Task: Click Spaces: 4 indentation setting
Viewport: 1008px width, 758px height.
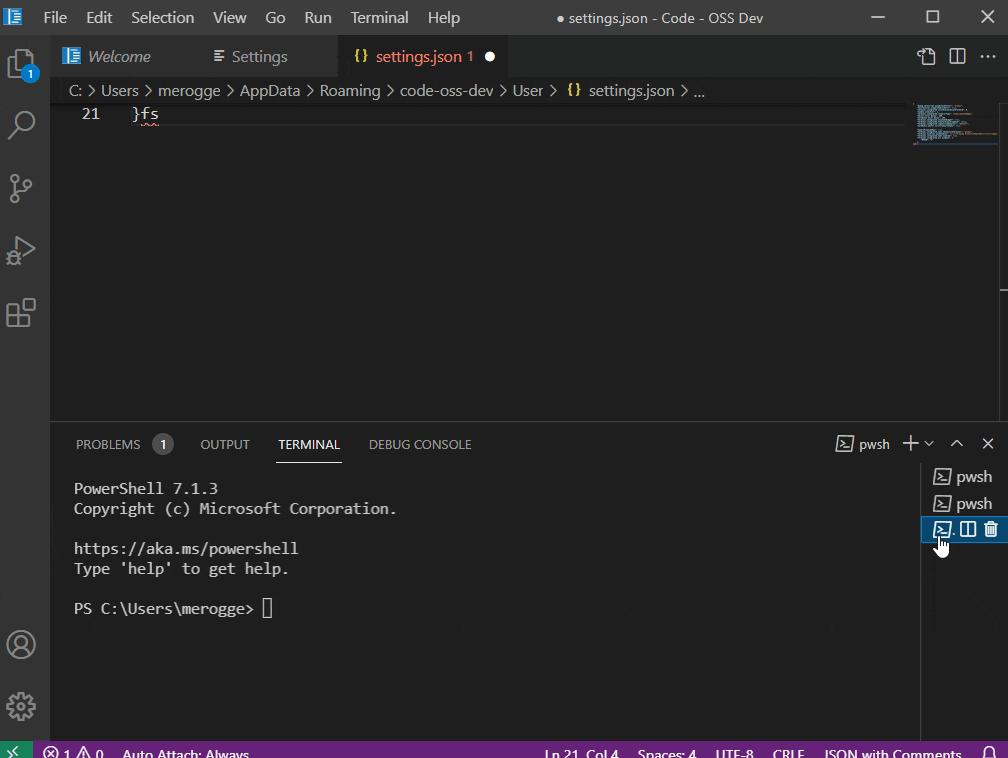Action: pos(667,753)
